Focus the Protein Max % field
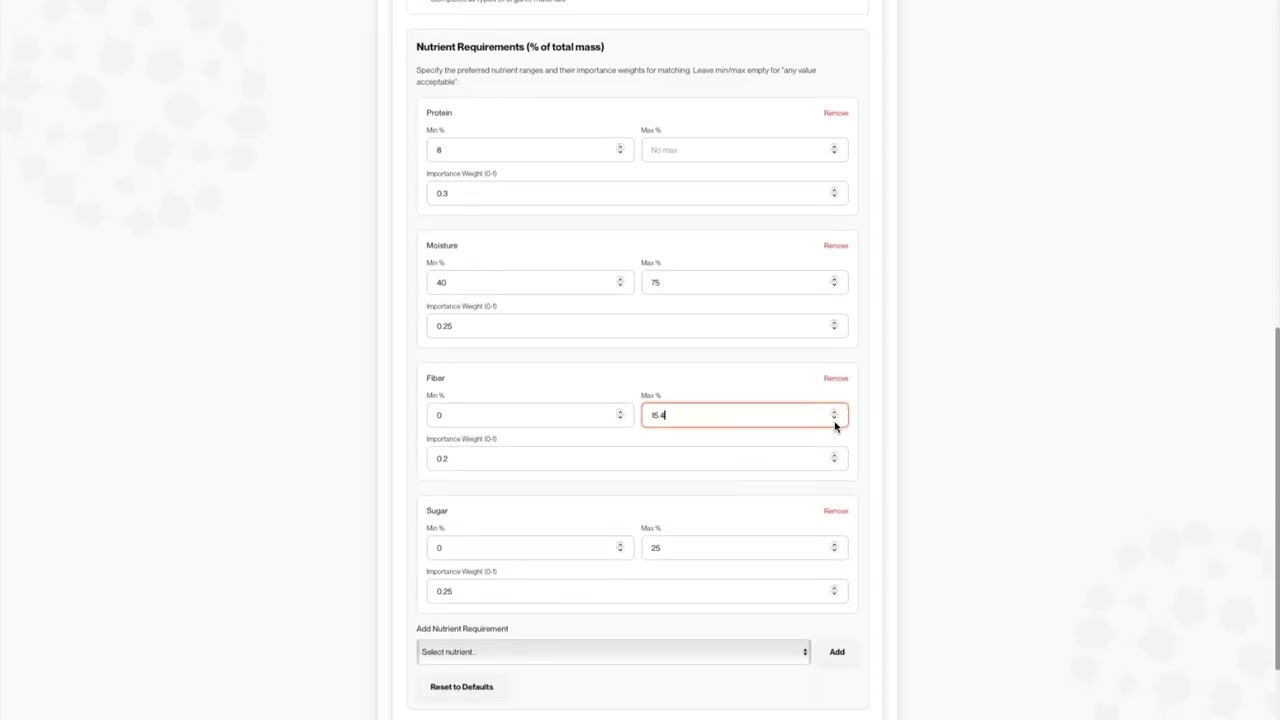This screenshot has height=720, width=1280. pos(735,150)
